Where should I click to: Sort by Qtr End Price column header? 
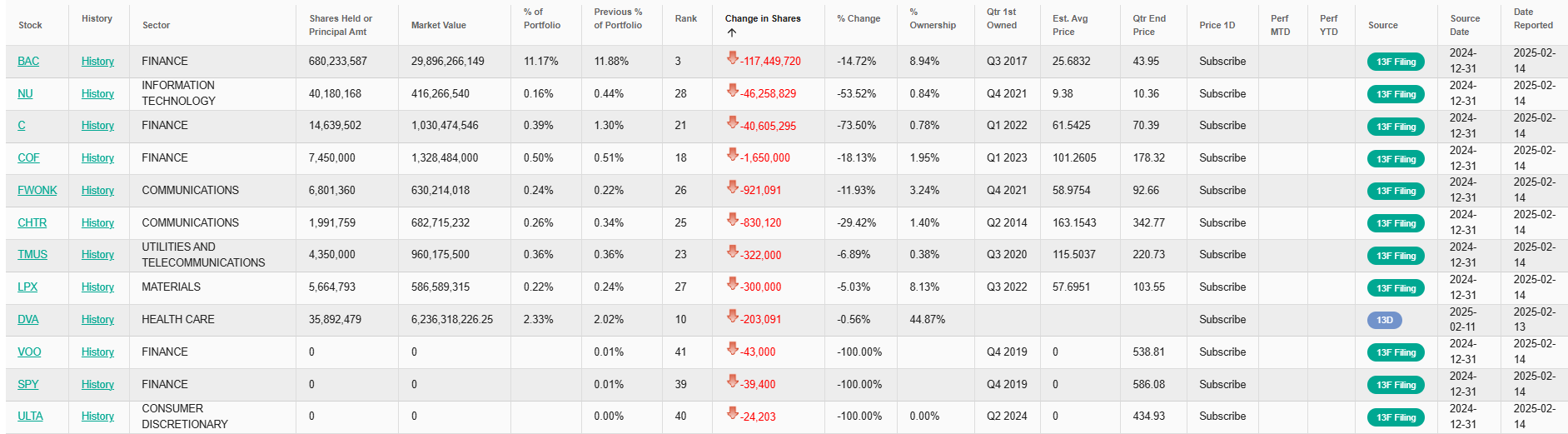(x=1149, y=25)
